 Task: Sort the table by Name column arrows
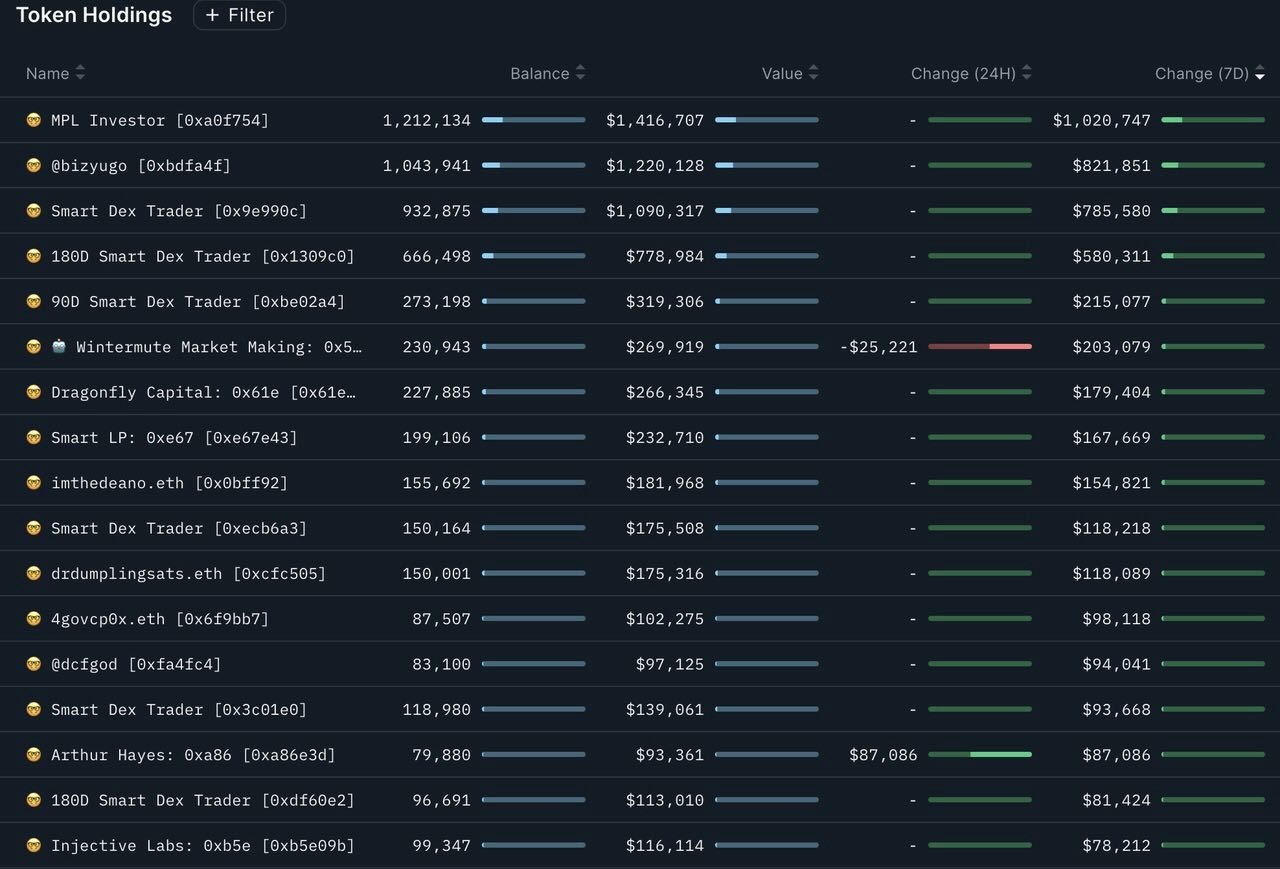80,73
